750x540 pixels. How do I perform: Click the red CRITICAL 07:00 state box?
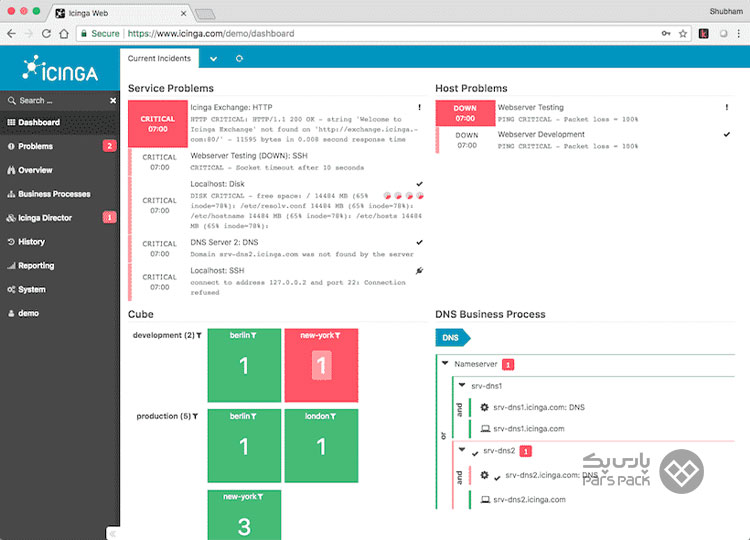(158, 123)
